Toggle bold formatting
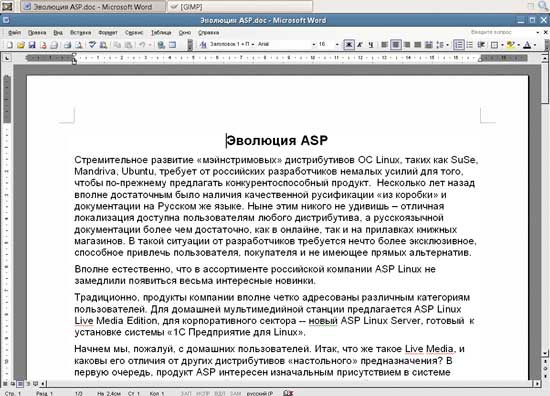 [x=349, y=45]
